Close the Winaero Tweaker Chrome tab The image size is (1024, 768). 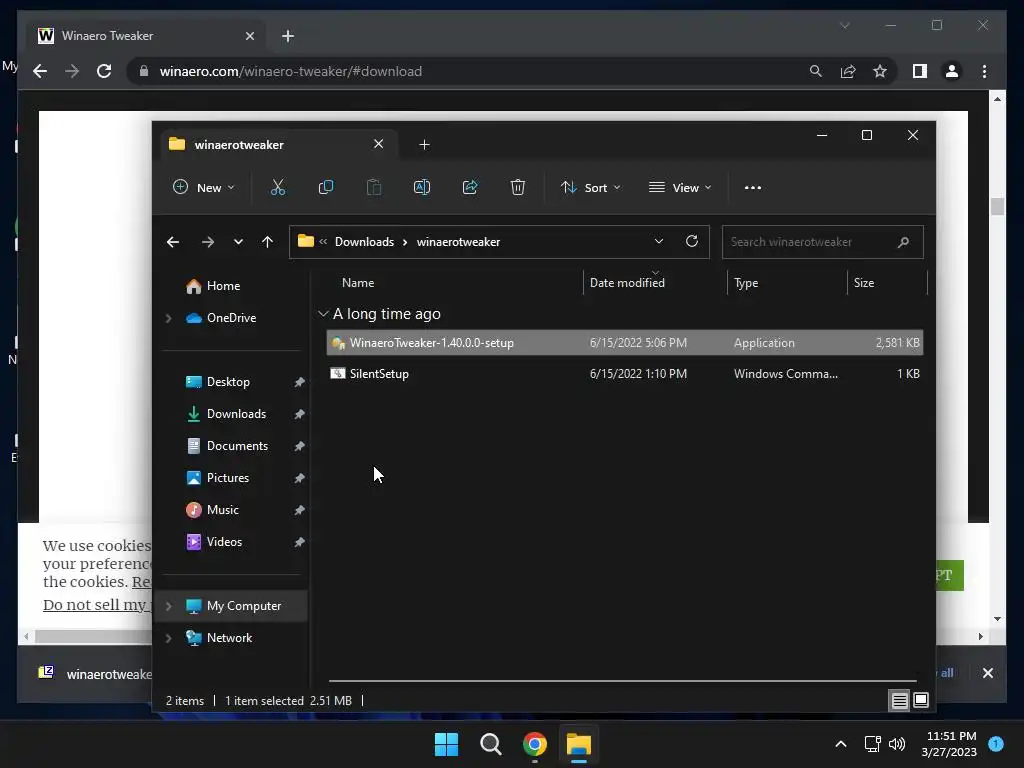(249, 36)
